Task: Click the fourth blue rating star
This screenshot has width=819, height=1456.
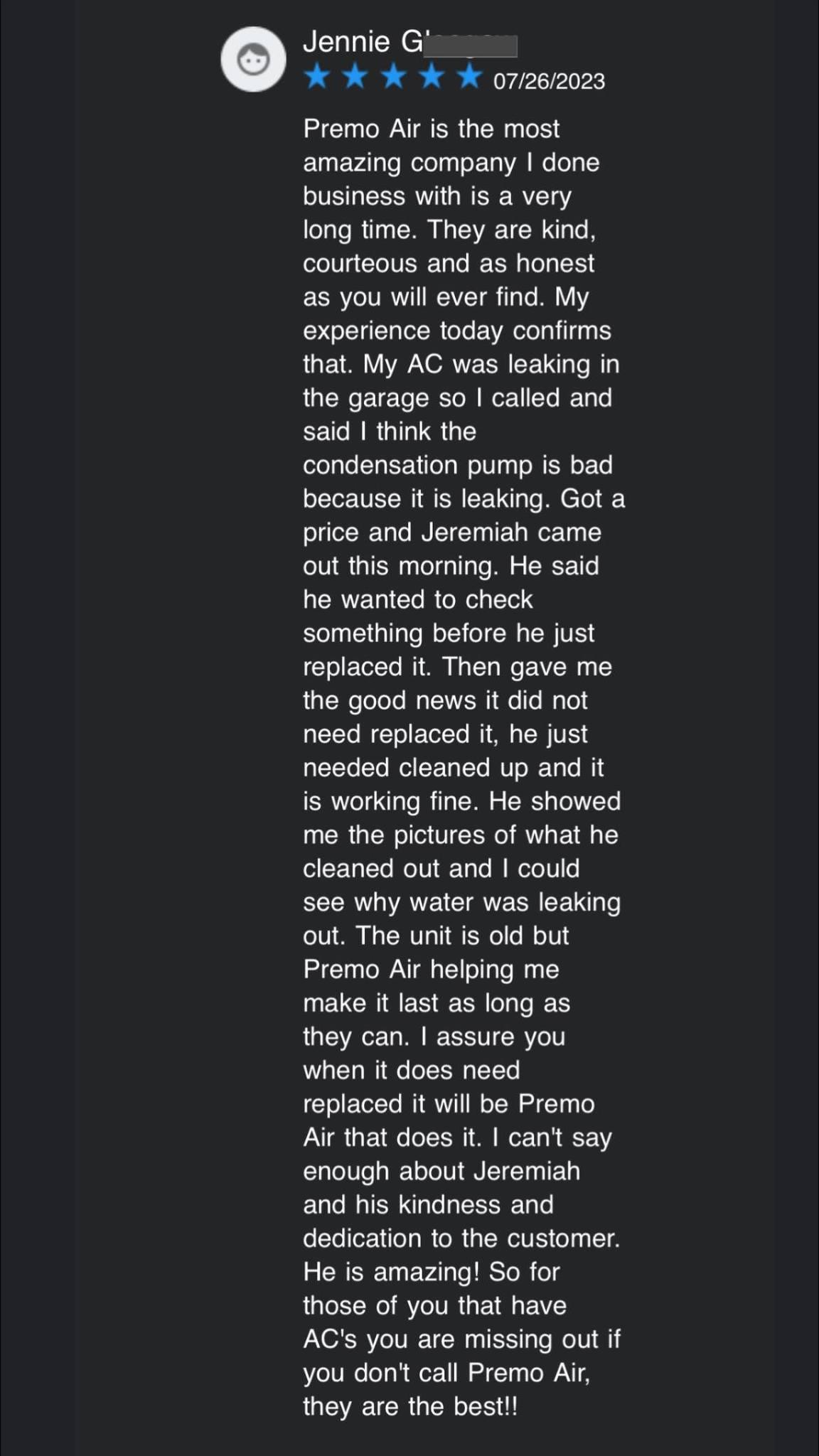Action: point(432,77)
